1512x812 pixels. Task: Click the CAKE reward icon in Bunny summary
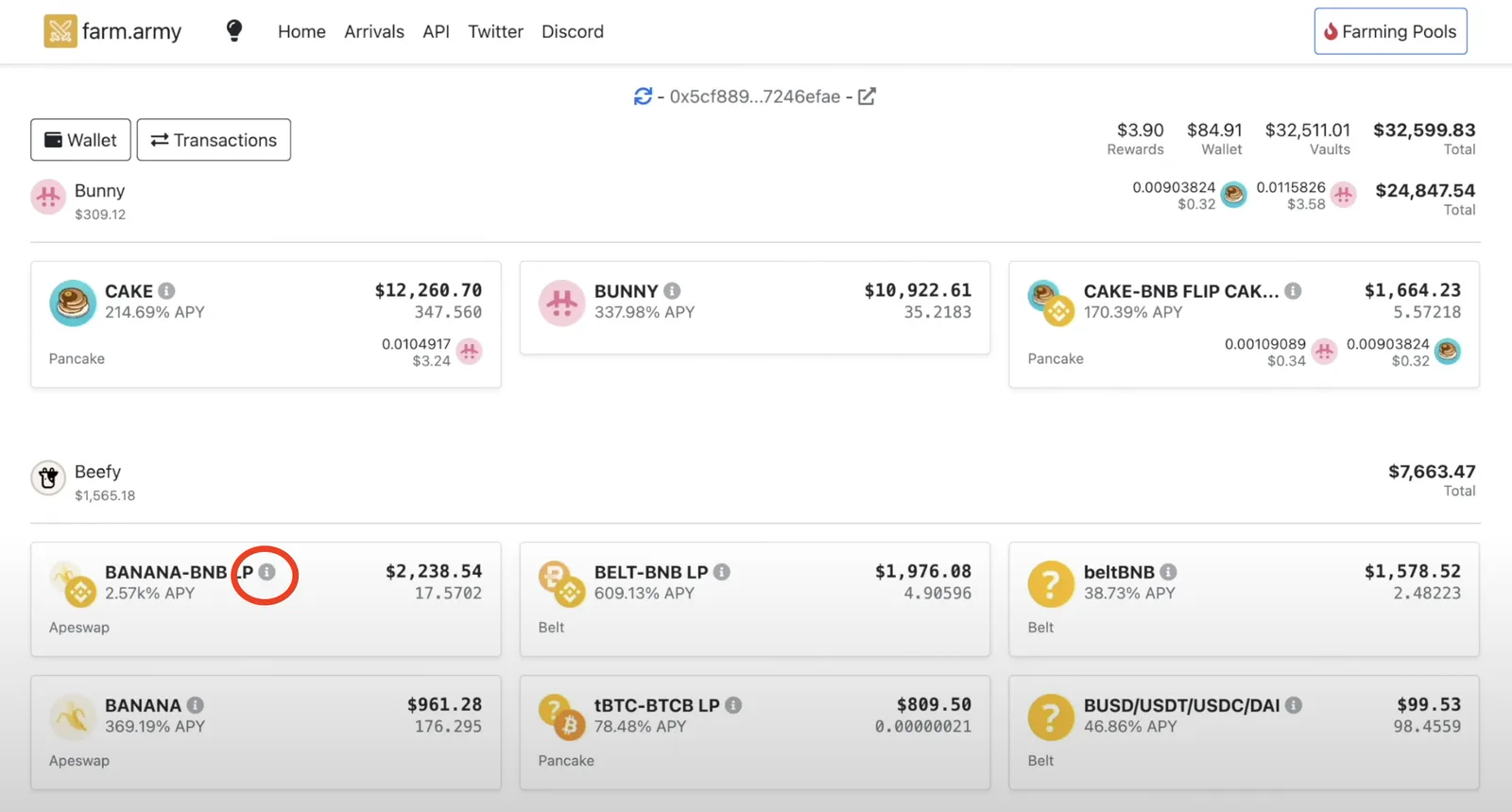point(1233,195)
